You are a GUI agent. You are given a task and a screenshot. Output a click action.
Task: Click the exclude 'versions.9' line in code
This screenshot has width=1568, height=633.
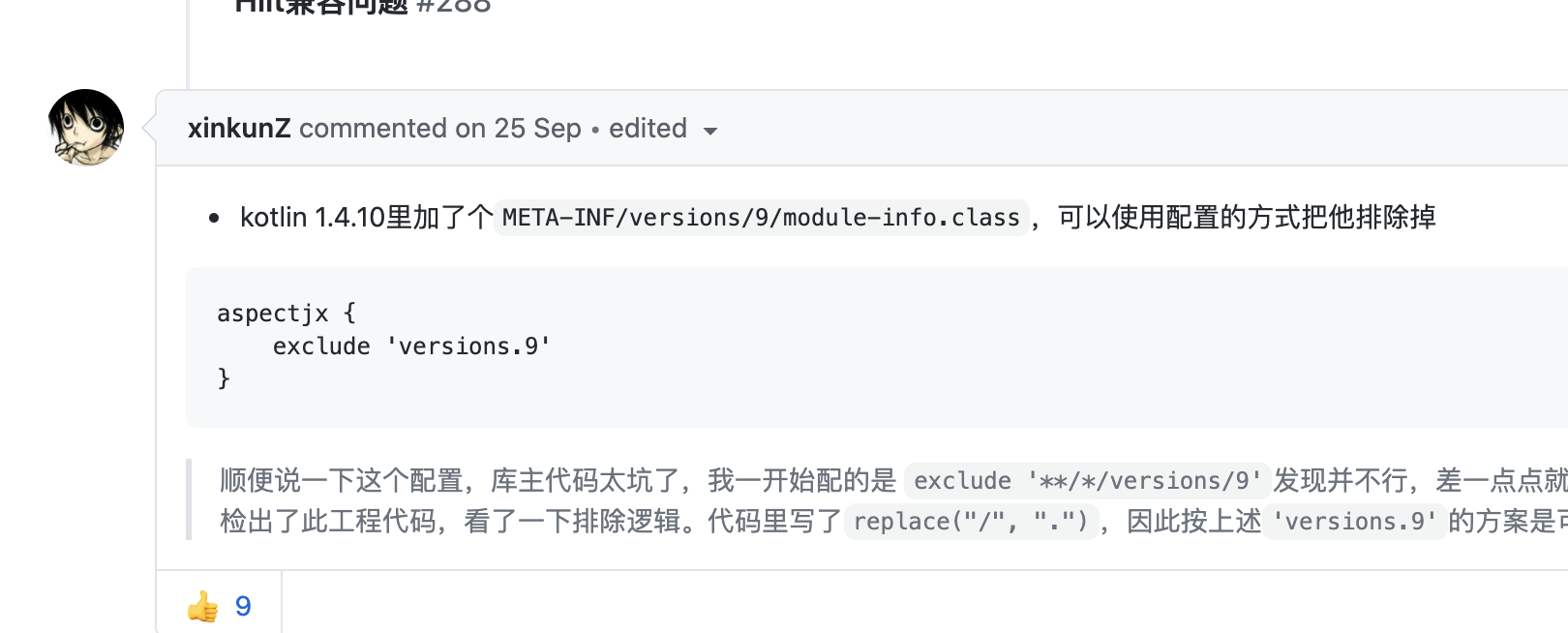[411, 346]
